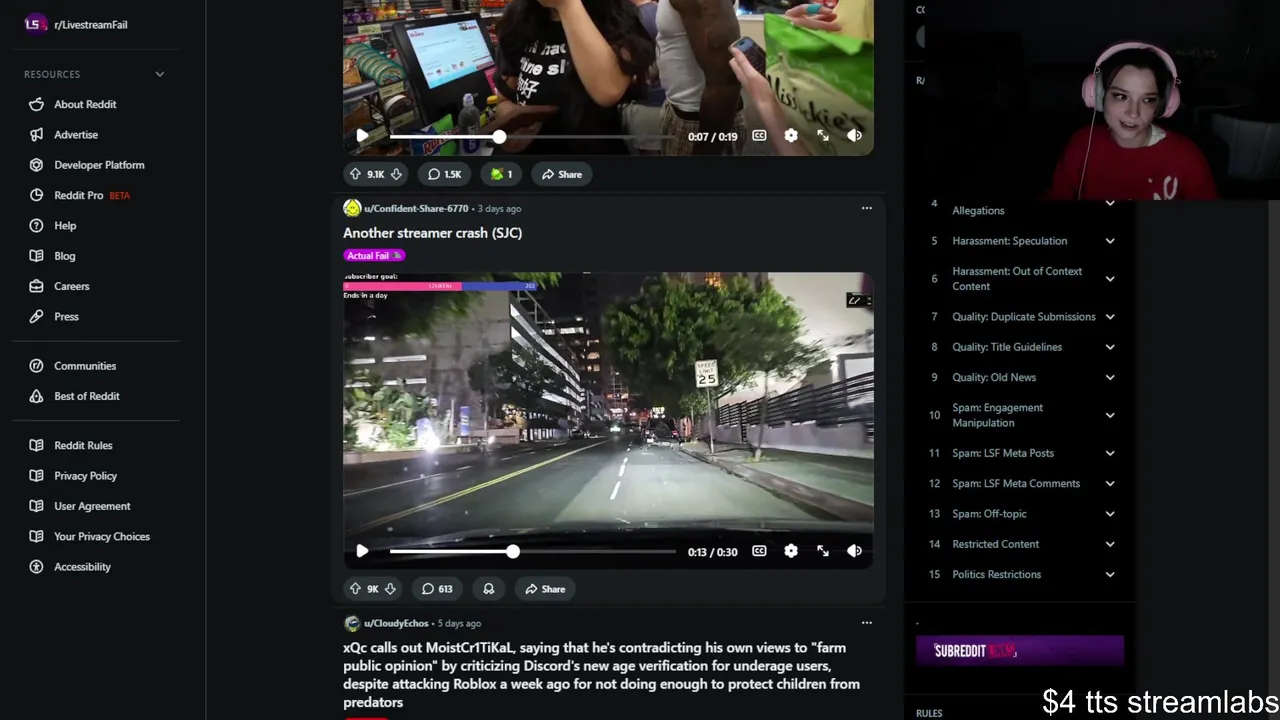This screenshot has height=720, width=1280.
Task: Open the About Reddit link
Action: (85, 104)
